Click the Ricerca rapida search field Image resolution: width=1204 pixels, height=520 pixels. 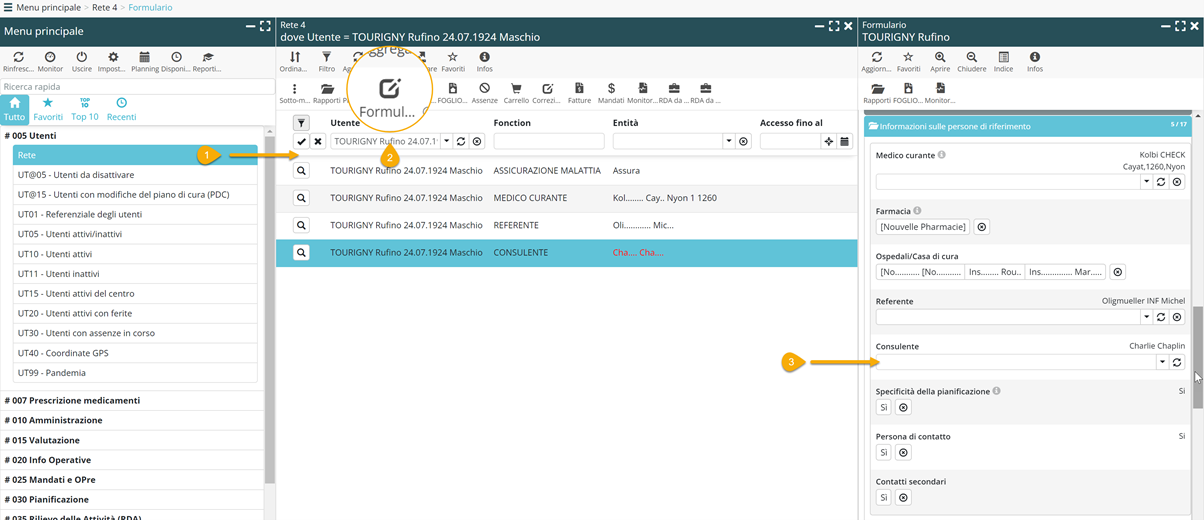coord(136,87)
